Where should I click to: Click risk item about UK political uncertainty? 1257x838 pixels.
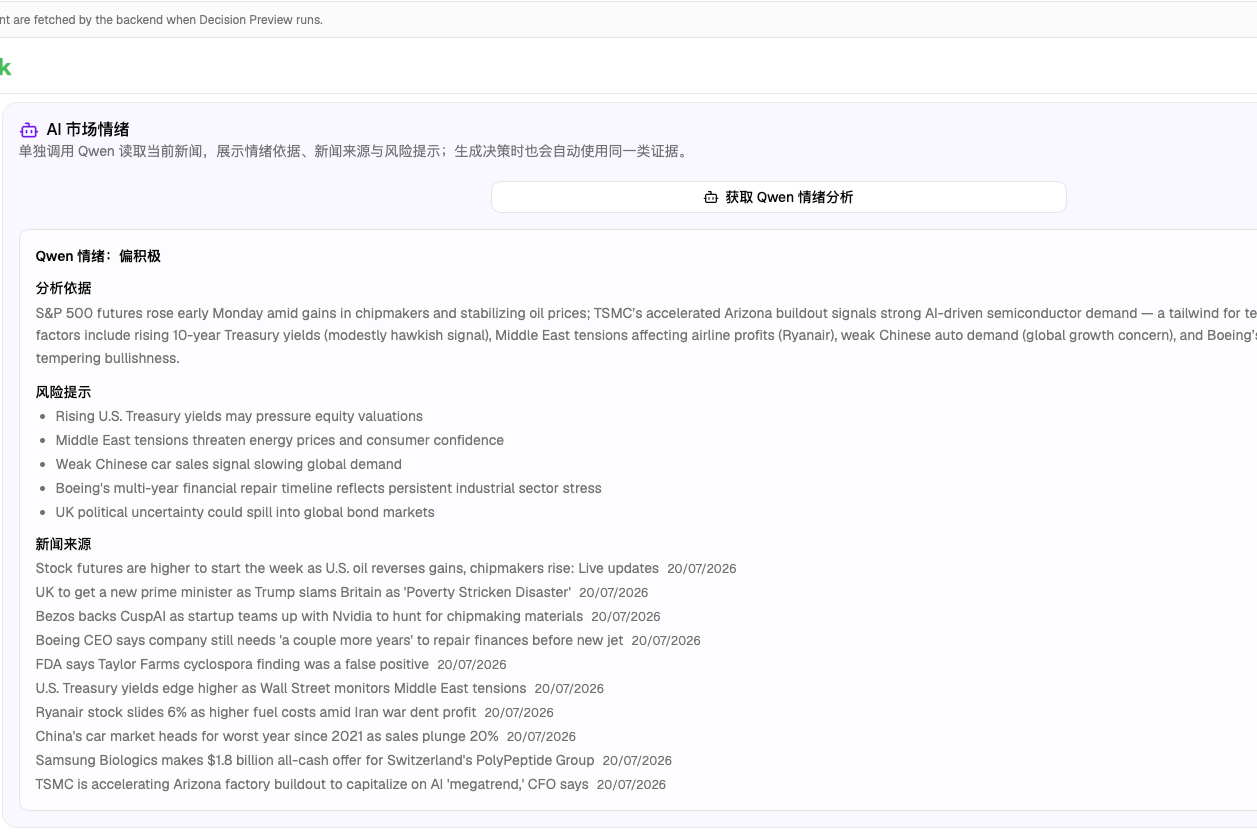pyautogui.click(x=245, y=512)
